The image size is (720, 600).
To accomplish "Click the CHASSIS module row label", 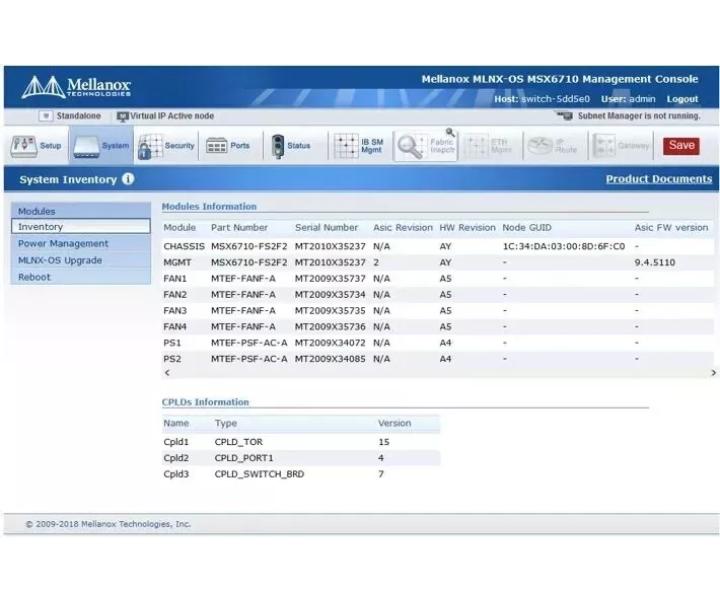I will [184, 246].
